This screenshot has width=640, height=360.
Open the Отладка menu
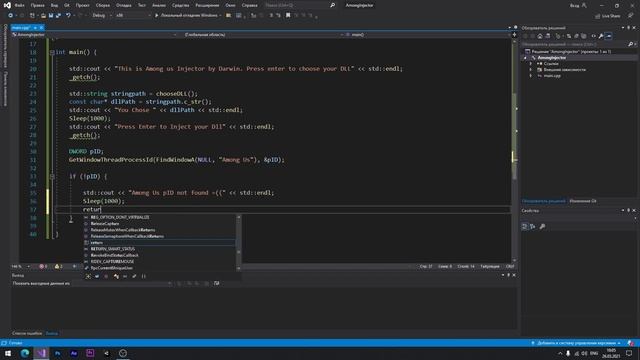[124, 5]
